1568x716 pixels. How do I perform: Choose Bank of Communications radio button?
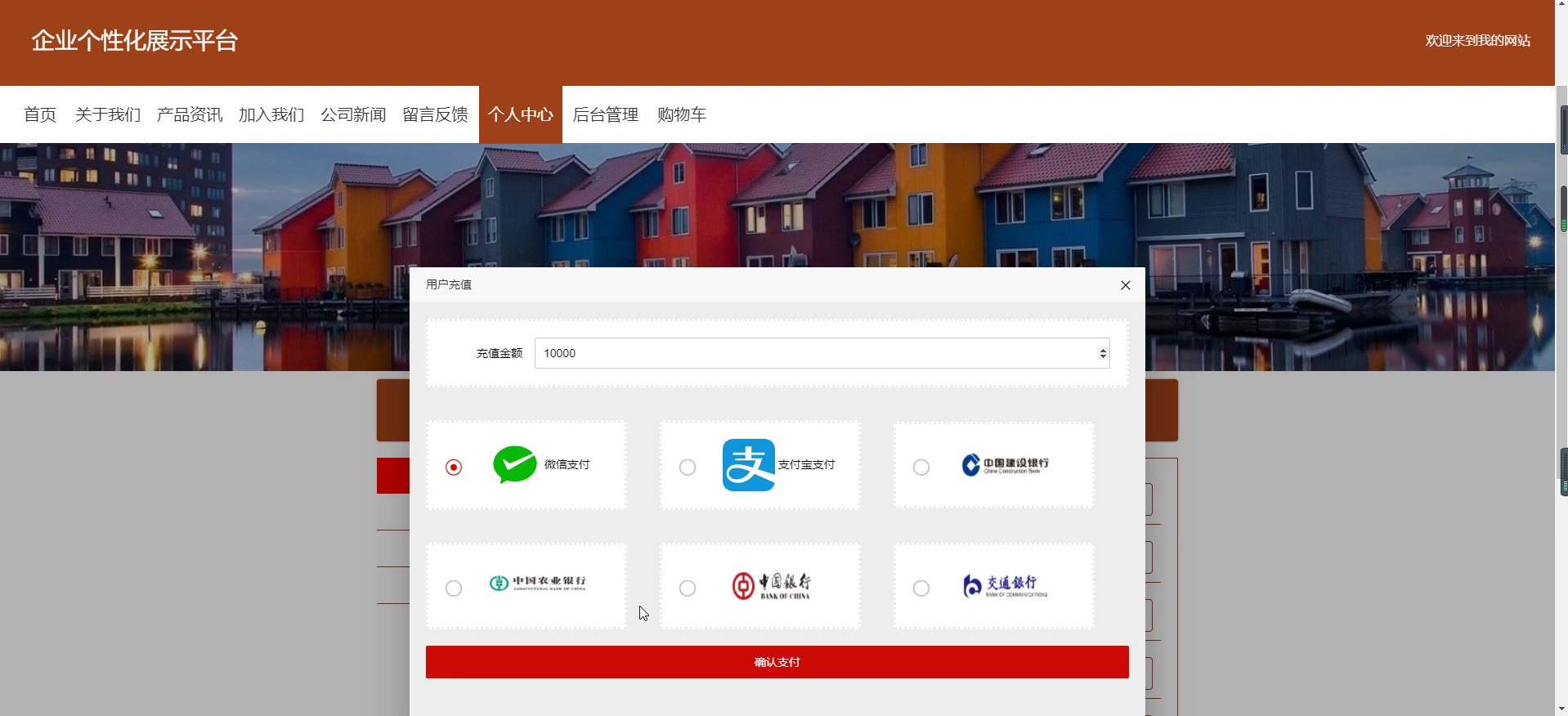[x=921, y=588]
